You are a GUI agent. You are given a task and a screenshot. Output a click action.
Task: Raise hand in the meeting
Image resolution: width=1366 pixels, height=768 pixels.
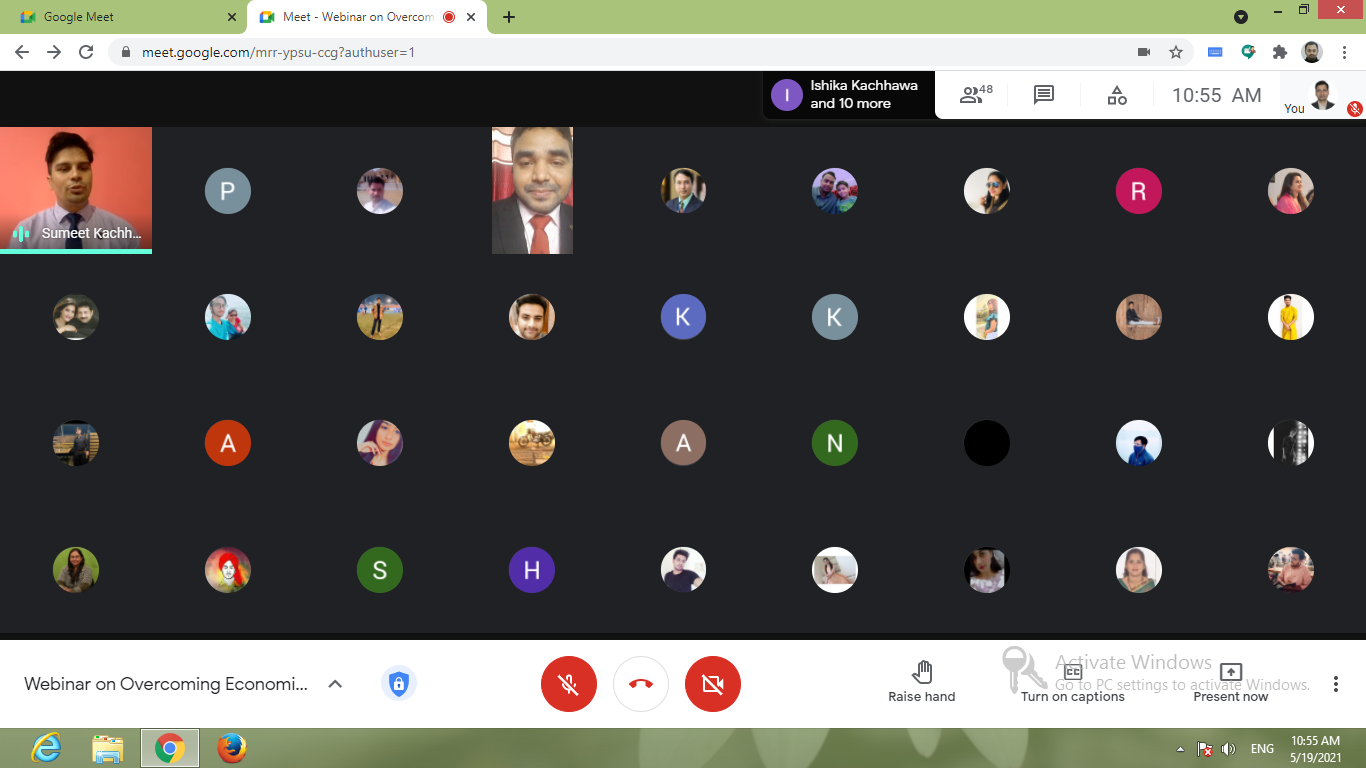(921, 682)
